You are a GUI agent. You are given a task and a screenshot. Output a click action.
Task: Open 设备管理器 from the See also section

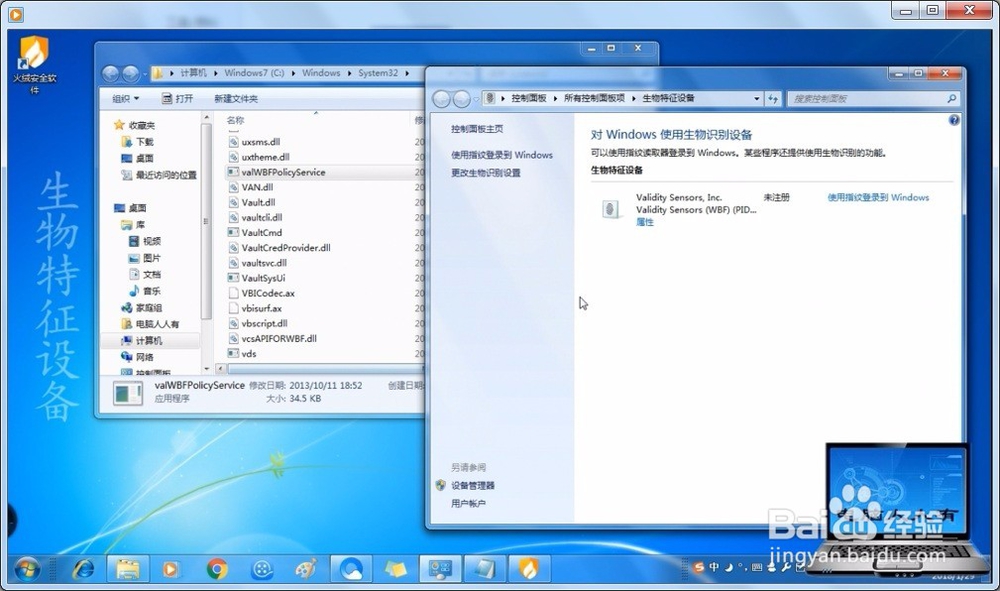[473, 485]
